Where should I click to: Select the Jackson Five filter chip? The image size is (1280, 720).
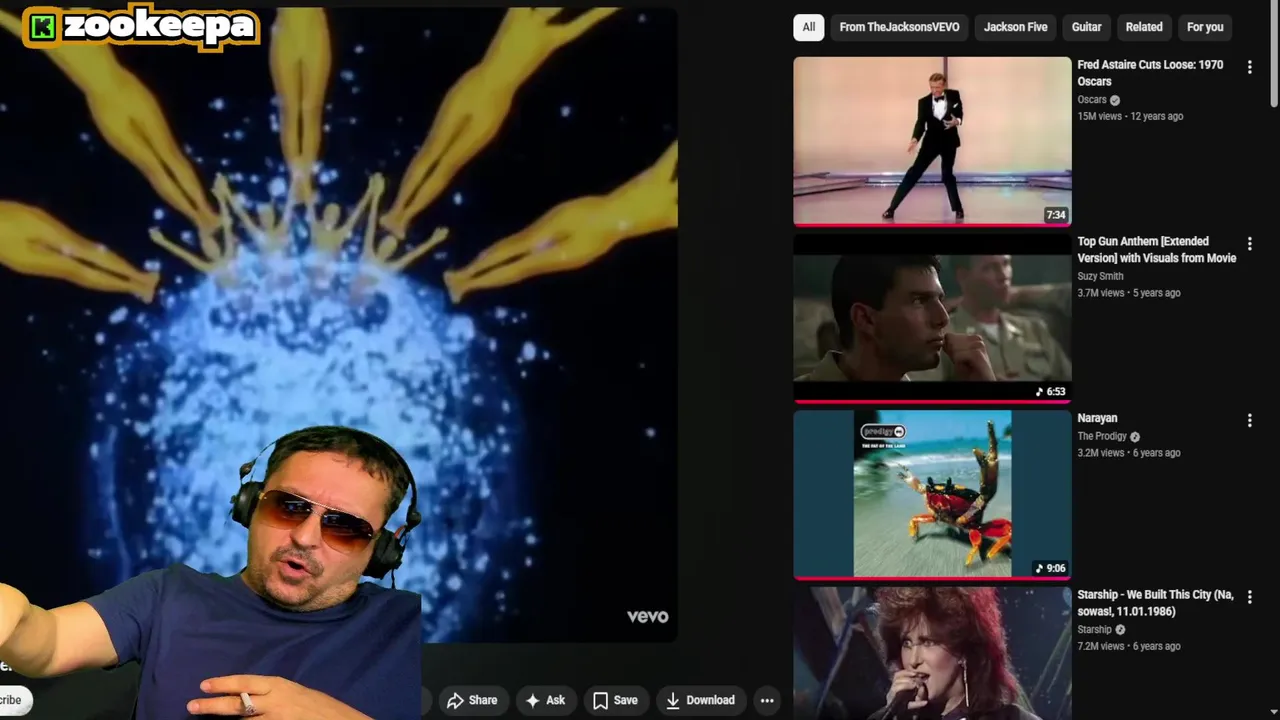1015,27
